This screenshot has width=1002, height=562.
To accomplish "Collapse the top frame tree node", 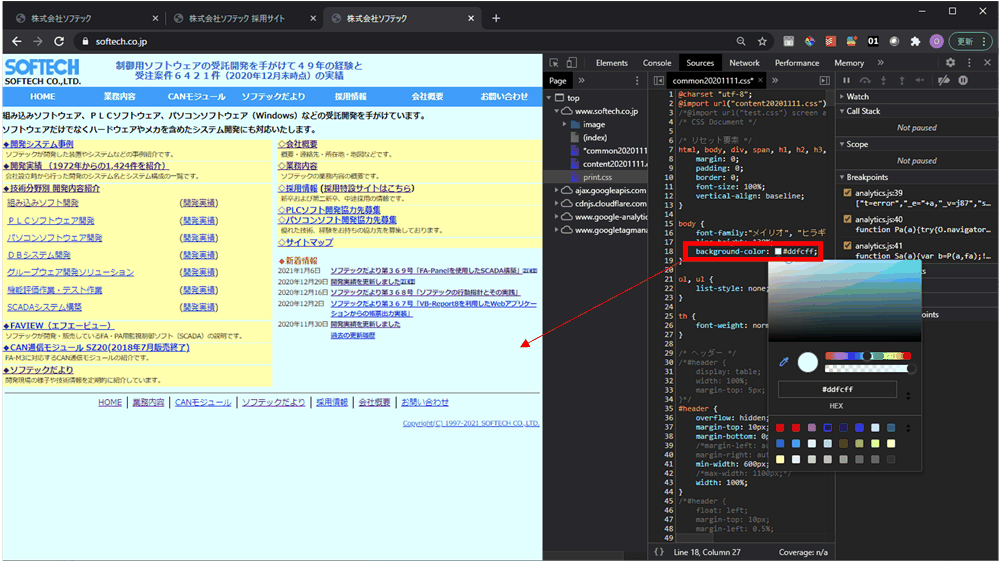I will [549, 98].
